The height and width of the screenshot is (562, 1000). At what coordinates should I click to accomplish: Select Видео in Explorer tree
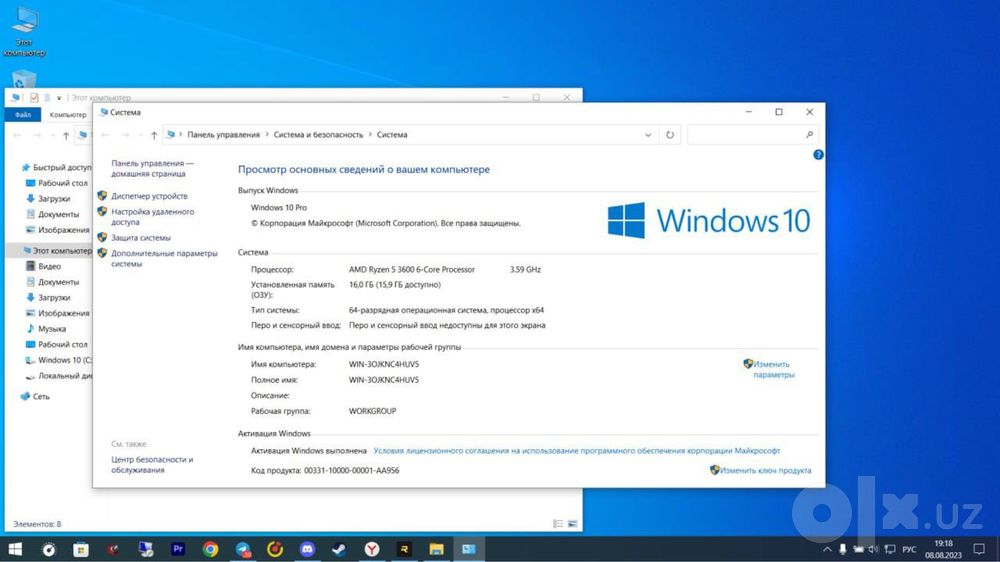[x=49, y=266]
